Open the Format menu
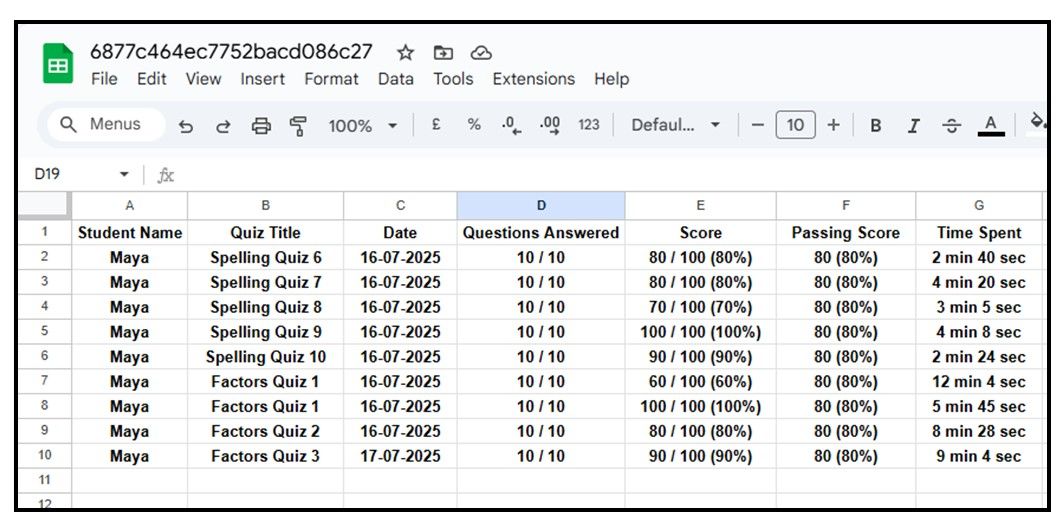Viewport: 1063px width, 532px height. [331, 79]
